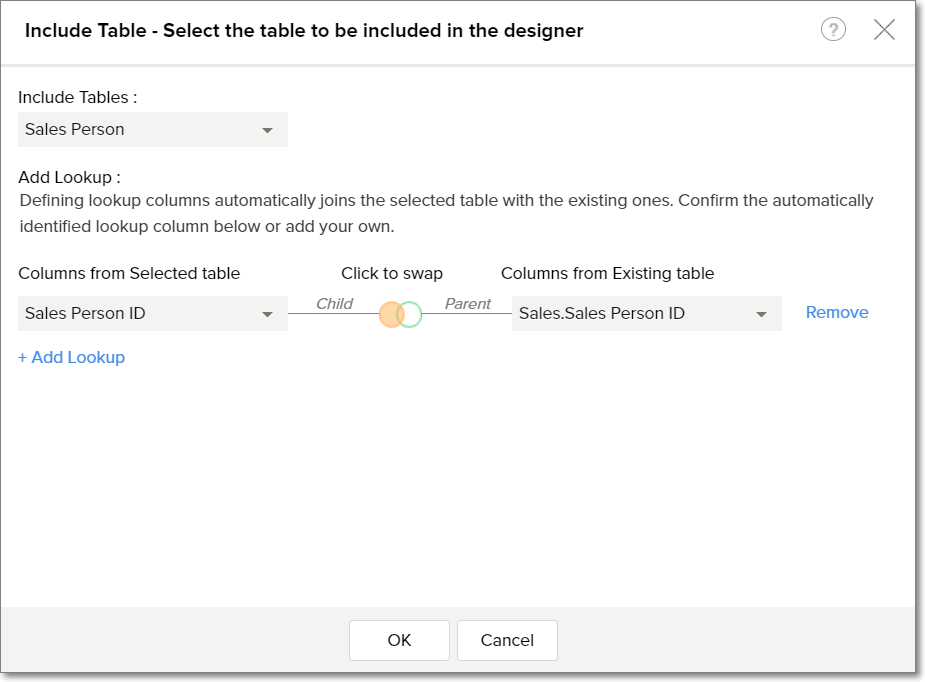Click the "Include Tables :" label

coord(77,98)
